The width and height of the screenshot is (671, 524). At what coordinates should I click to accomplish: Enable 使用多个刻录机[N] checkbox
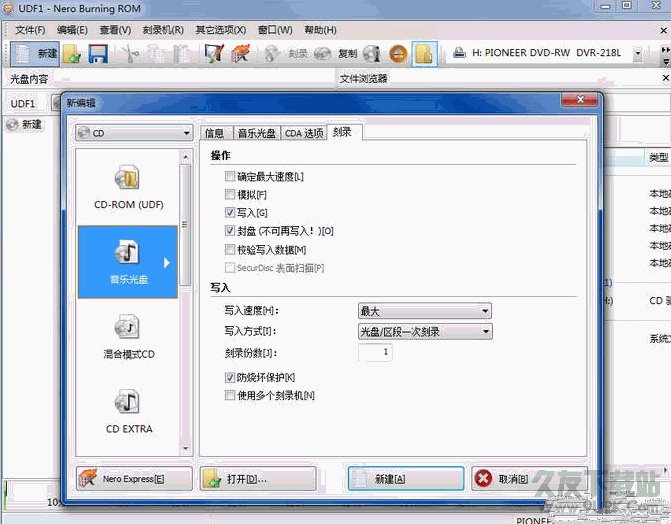230,395
